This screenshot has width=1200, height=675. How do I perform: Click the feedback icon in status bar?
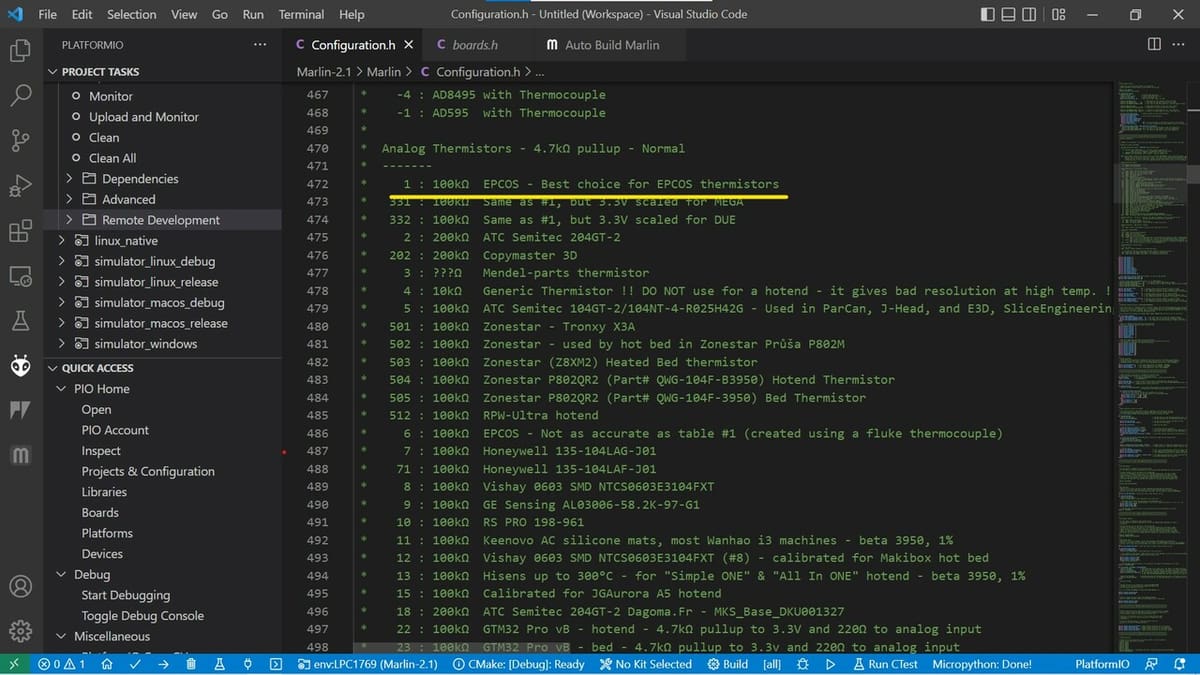pyautogui.click(x=1152, y=664)
